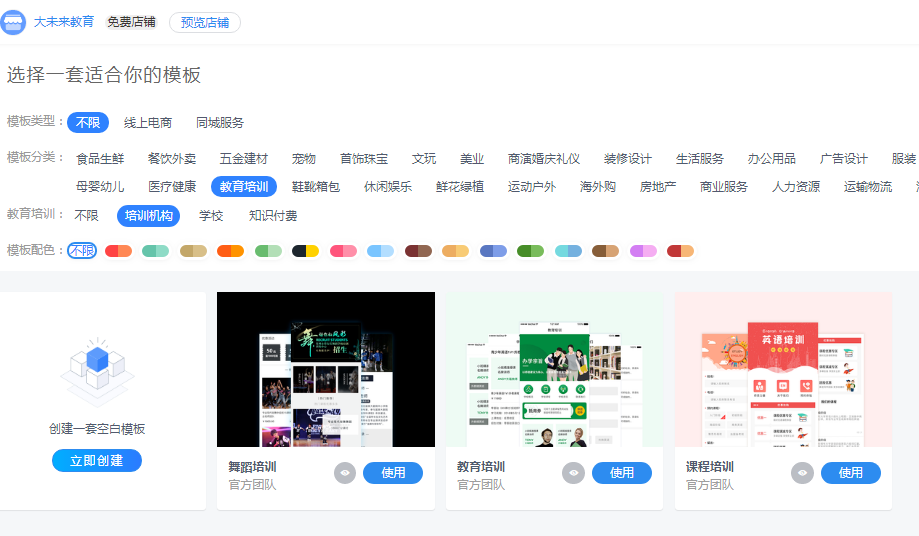Viewport: 919px width, 536px height.
Task: Filter by 生活服务 category
Action: [700, 159]
